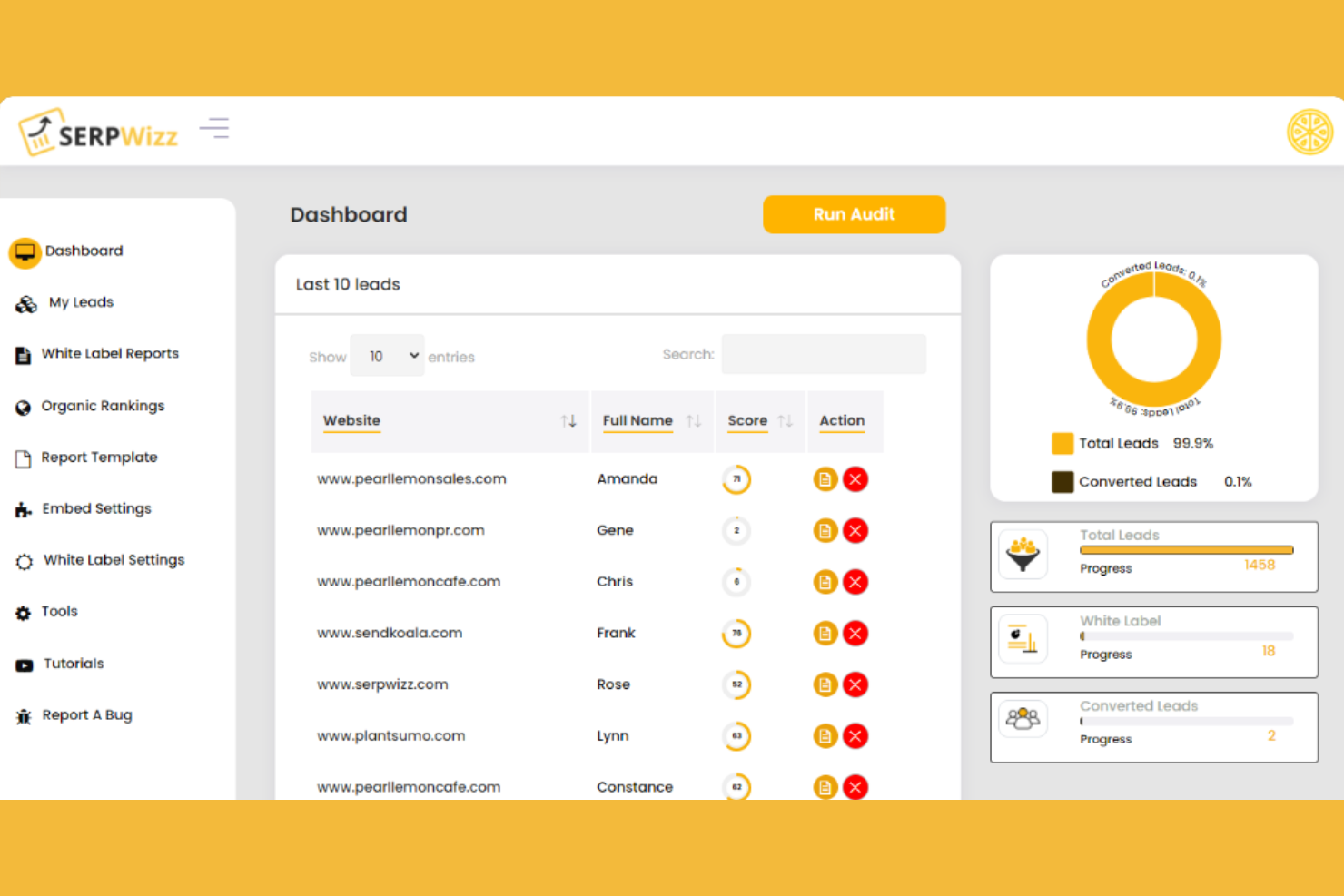
Task: Click the leads donut chart
Action: 1153,340
